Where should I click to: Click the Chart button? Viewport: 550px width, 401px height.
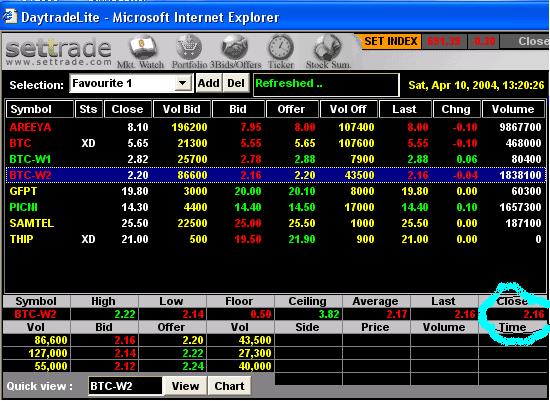click(x=229, y=386)
